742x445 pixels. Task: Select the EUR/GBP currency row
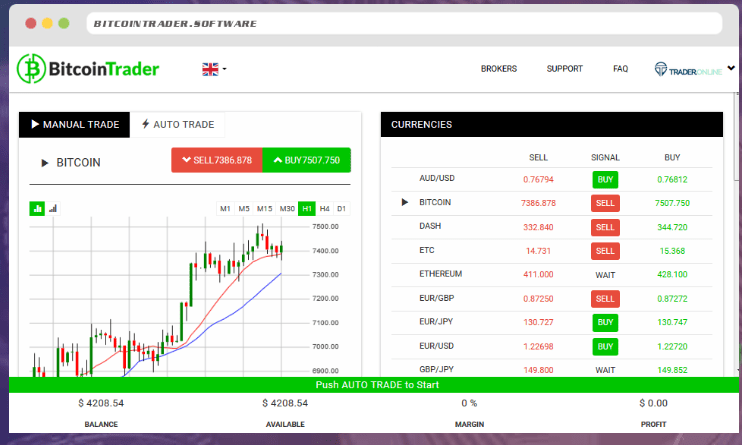(x=552, y=299)
